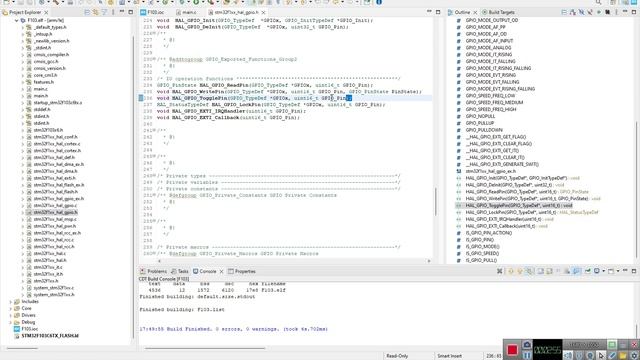Image resolution: width=640 pixels, height=360 pixels.
Task: Open Display Selected Console dropdown
Action: coord(604,271)
